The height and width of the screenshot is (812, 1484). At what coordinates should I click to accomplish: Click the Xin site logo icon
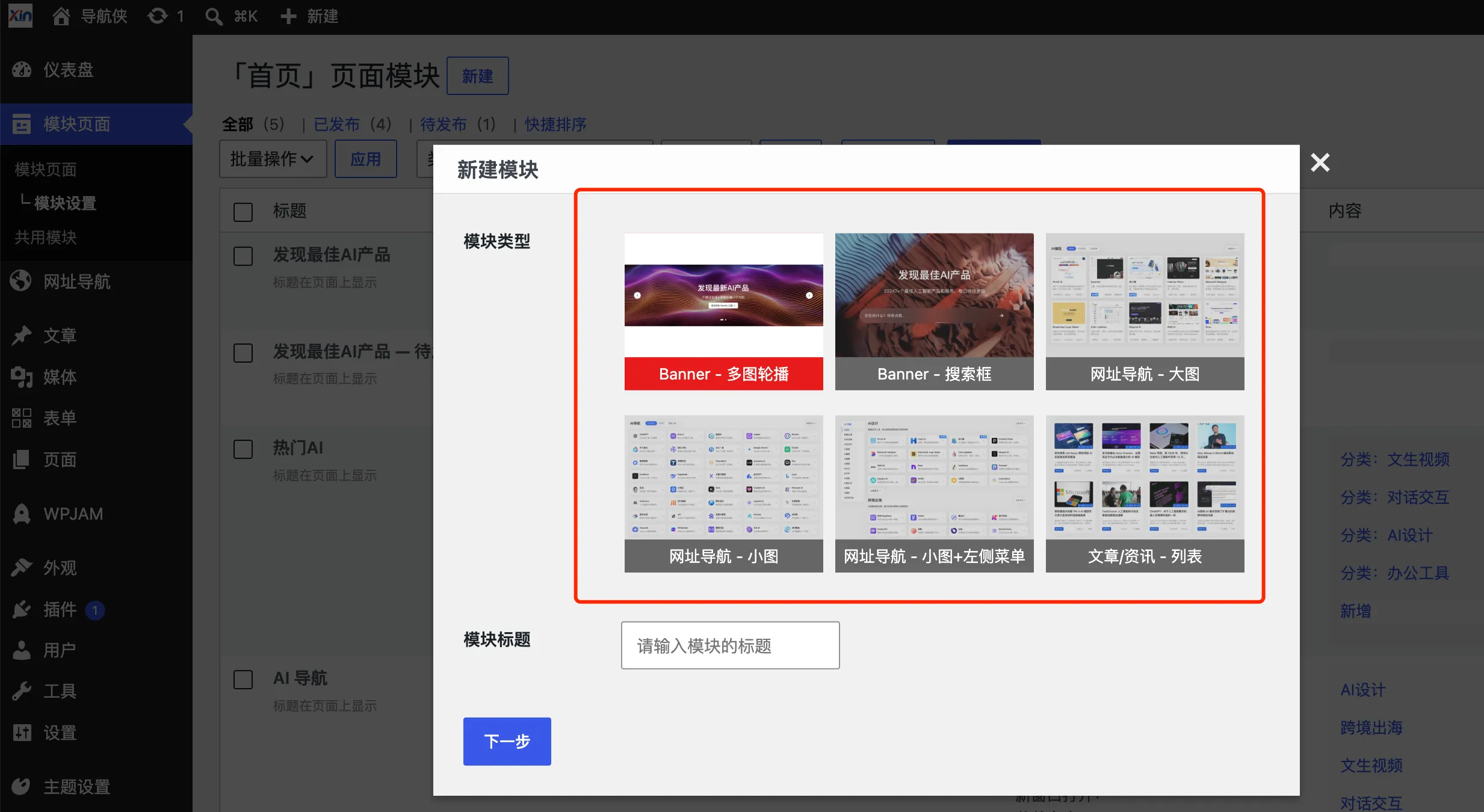tap(20, 16)
